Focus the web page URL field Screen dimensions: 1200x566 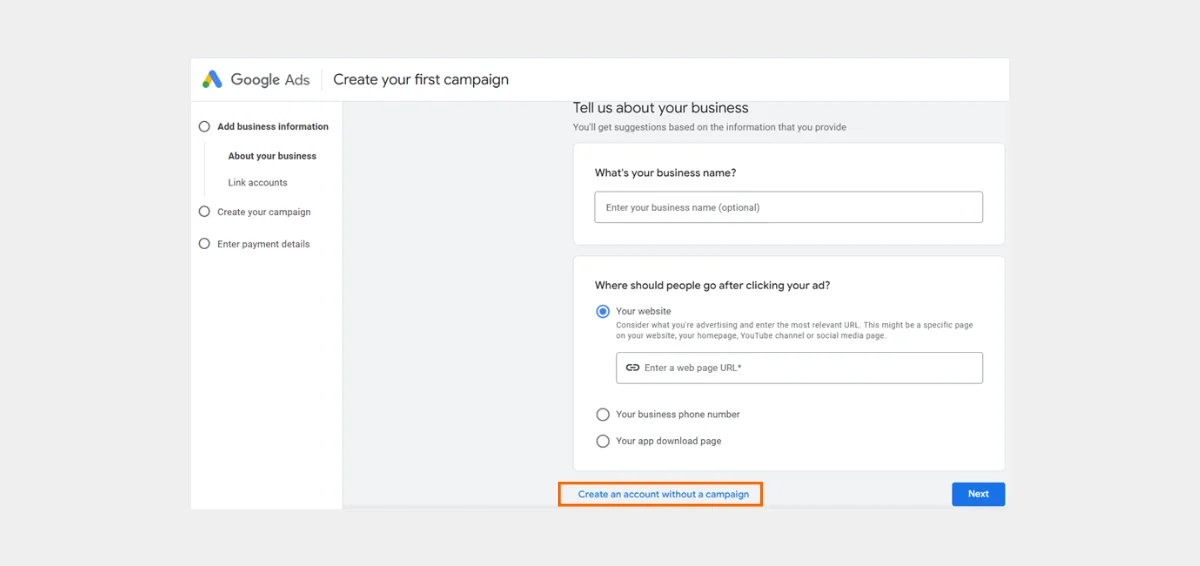tap(799, 368)
